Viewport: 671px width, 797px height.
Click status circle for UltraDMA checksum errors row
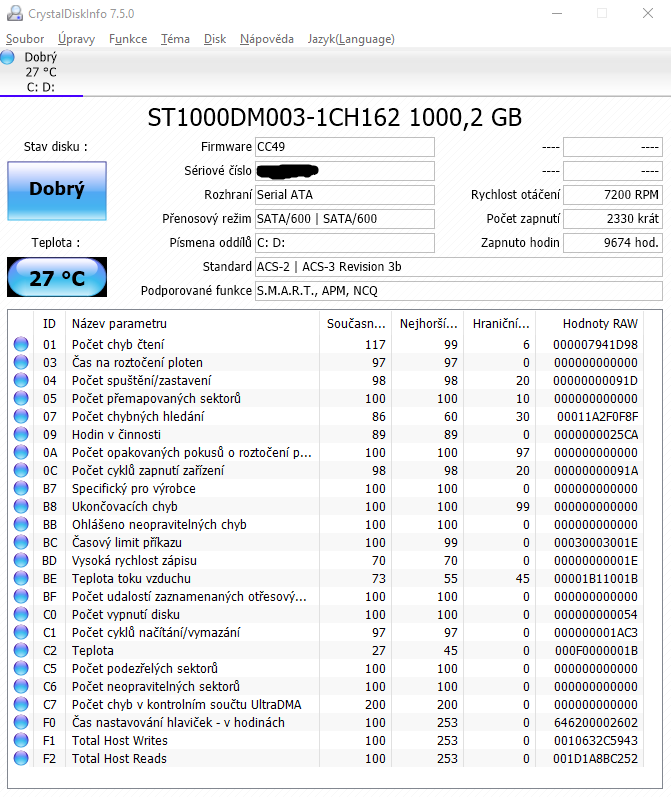(21, 704)
